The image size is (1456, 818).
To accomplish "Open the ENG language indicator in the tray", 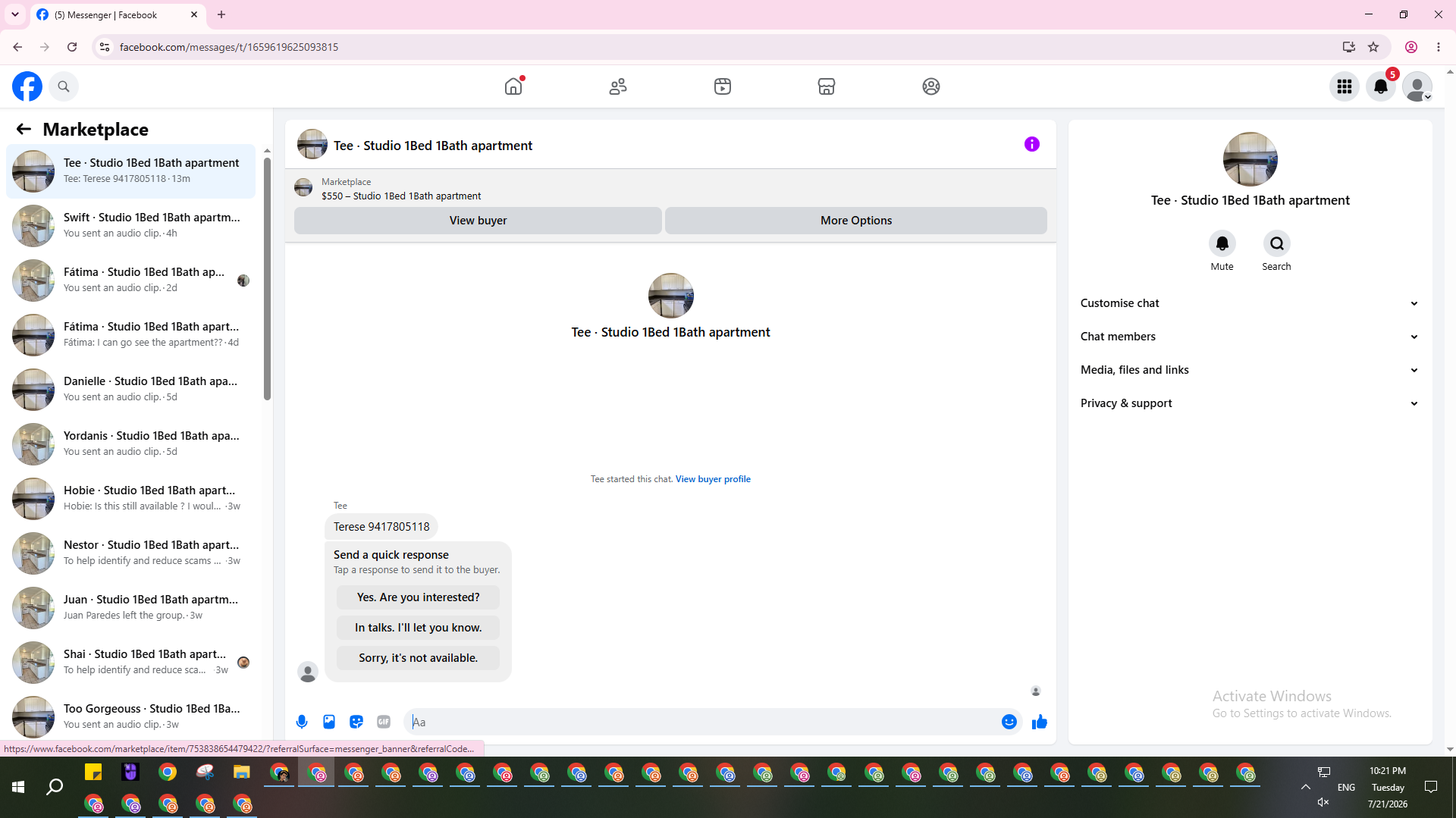I will click(1346, 788).
